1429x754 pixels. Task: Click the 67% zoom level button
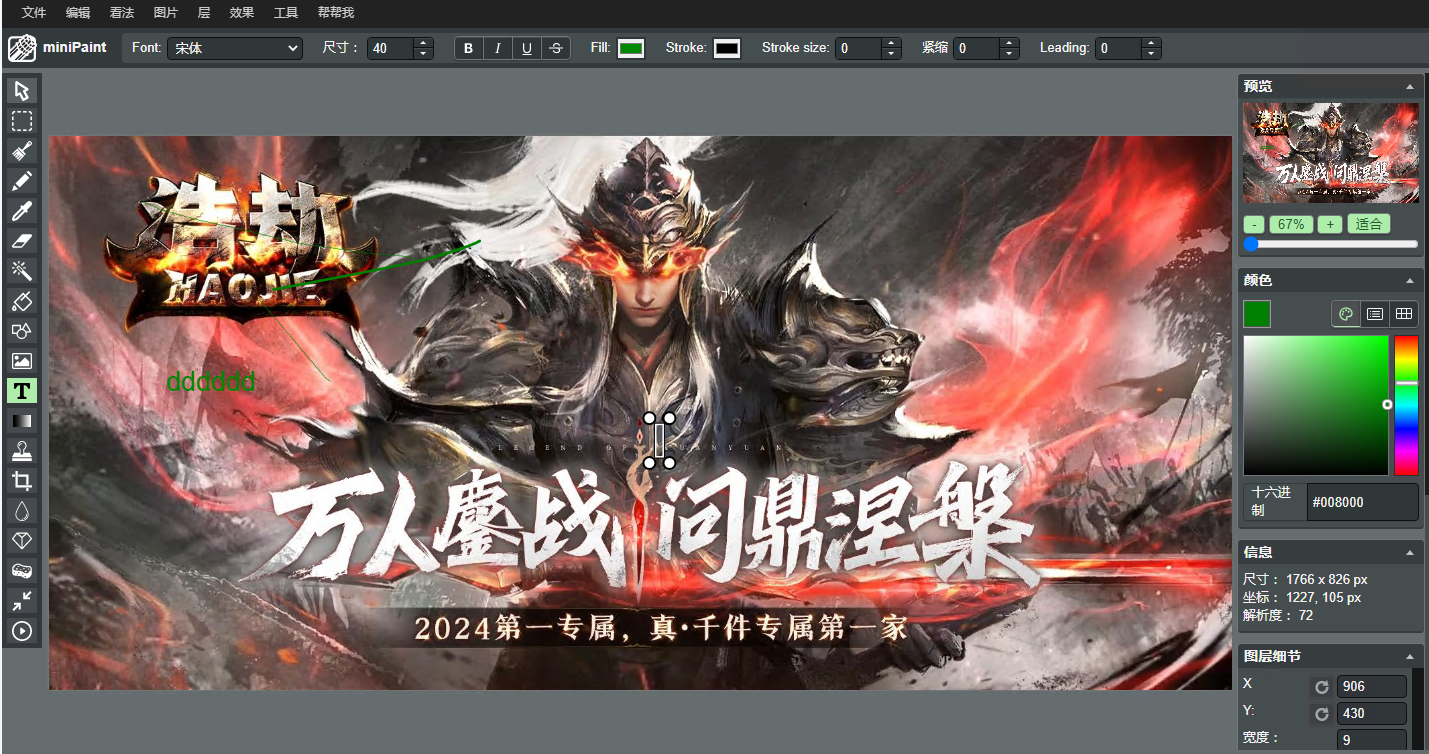click(x=1291, y=224)
